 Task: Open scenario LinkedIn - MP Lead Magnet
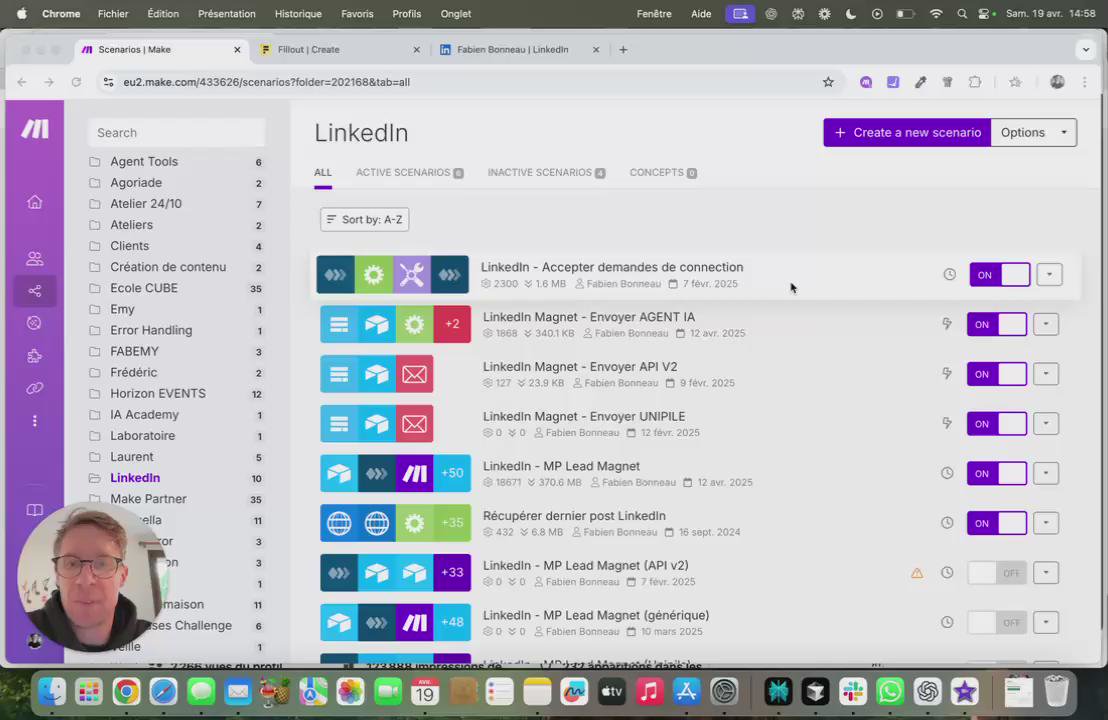(x=561, y=466)
